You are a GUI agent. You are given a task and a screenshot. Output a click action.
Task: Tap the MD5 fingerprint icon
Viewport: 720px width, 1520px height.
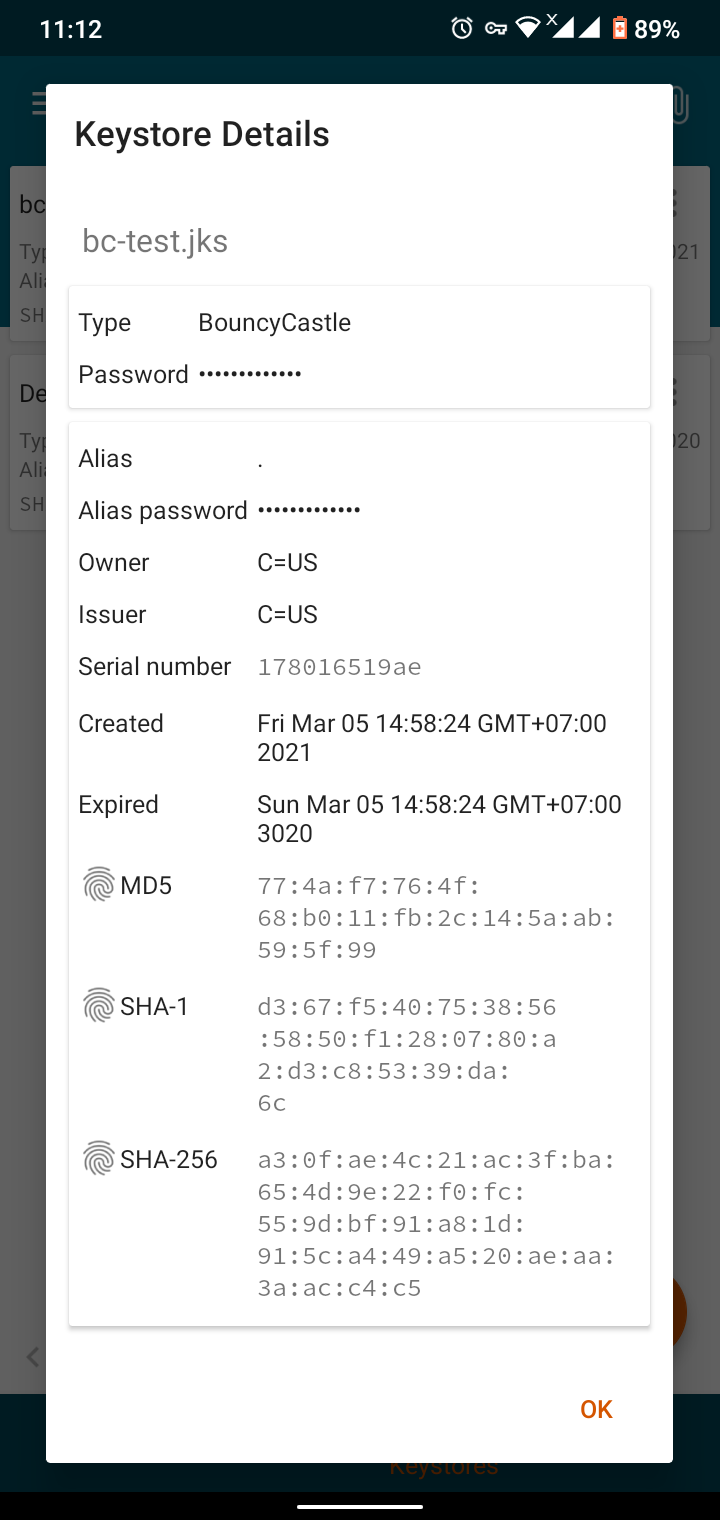click(x=99, y=885)
